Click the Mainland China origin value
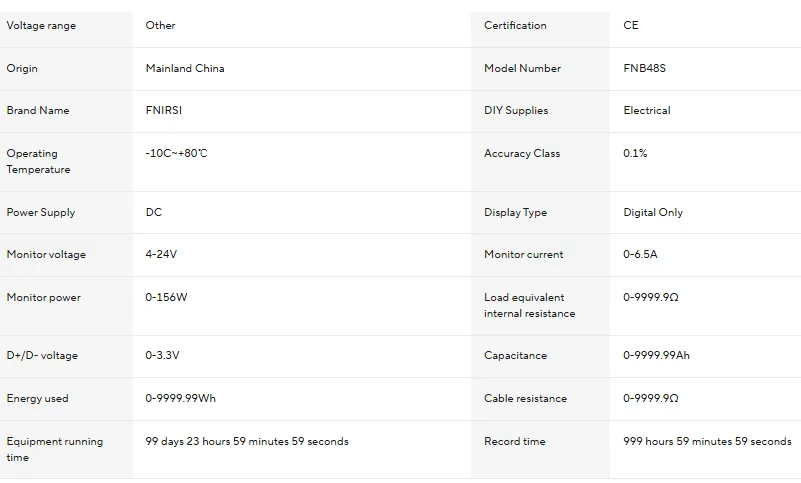Screen dimensions: 801x483 click(x=185, y=69)
